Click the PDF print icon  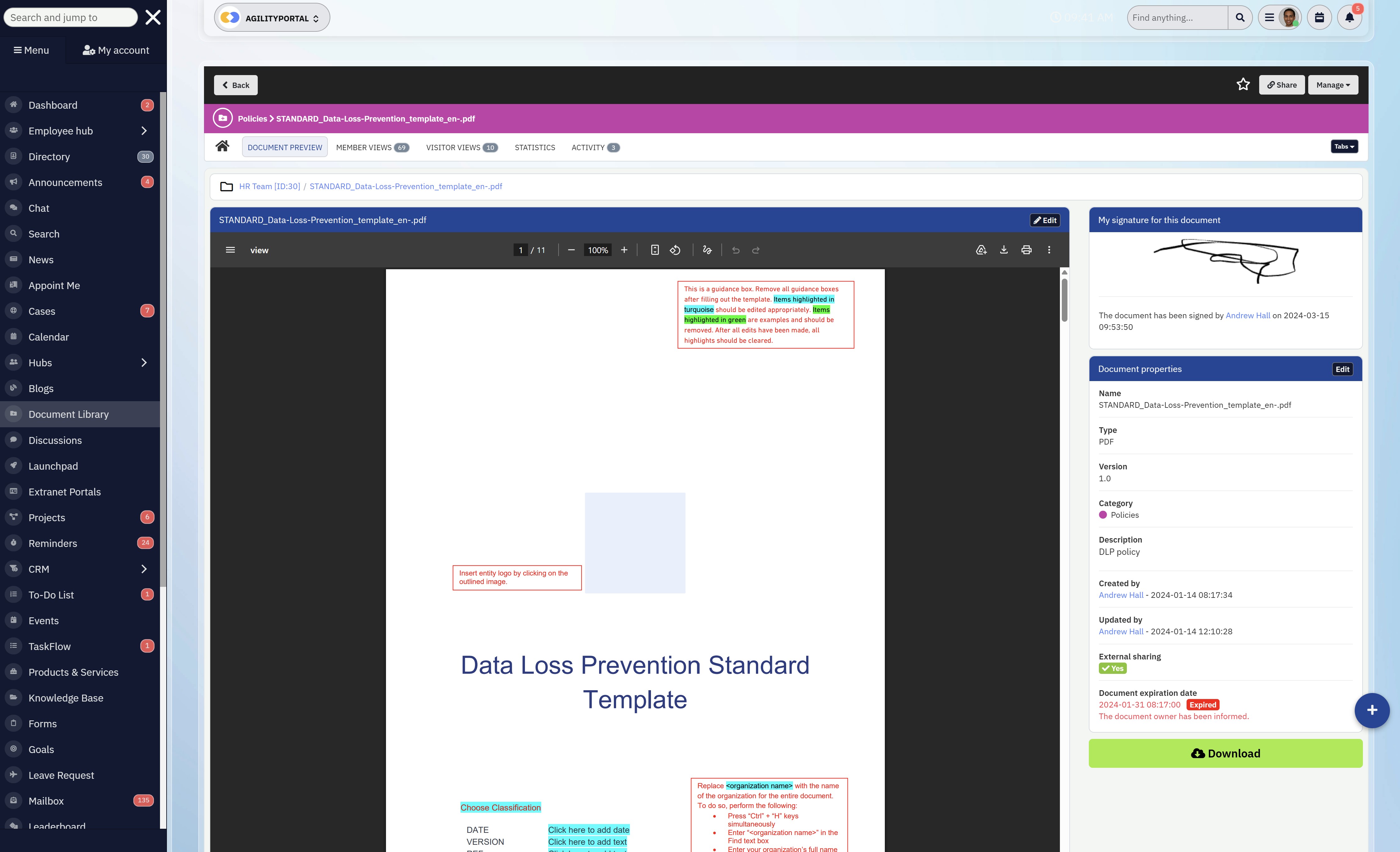click(x=1026, y=250)
